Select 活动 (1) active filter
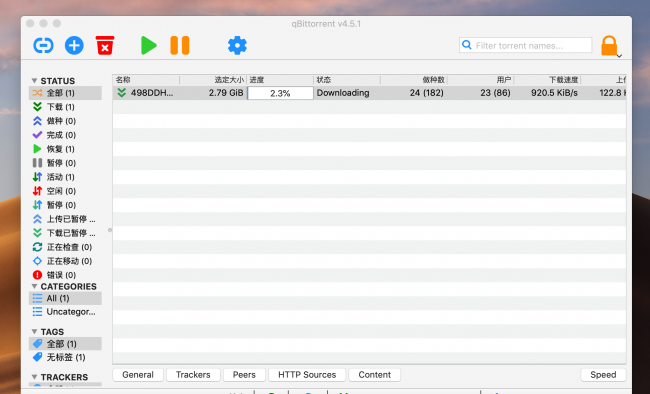The image size is (650, 394). [x=65, y=177]
